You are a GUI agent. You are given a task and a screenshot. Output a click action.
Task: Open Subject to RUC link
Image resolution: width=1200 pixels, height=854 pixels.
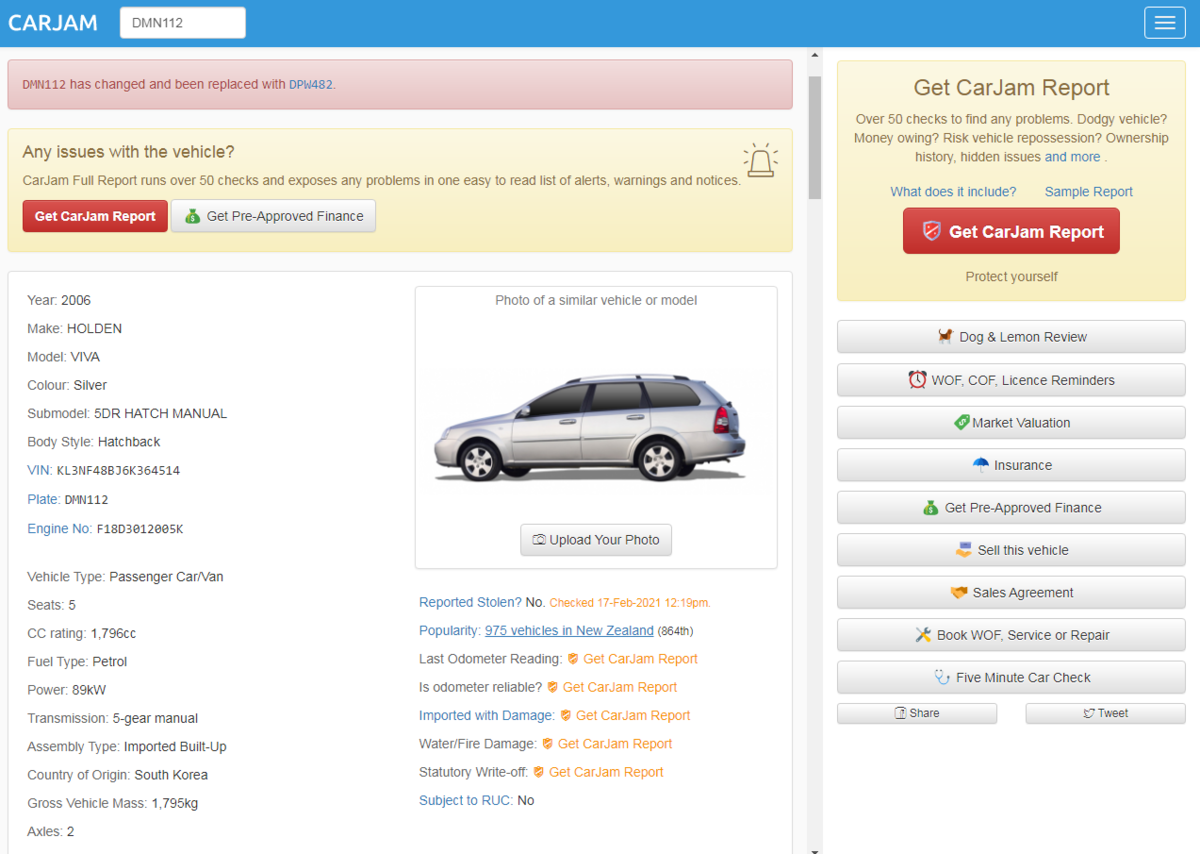[x=465, y=800]
